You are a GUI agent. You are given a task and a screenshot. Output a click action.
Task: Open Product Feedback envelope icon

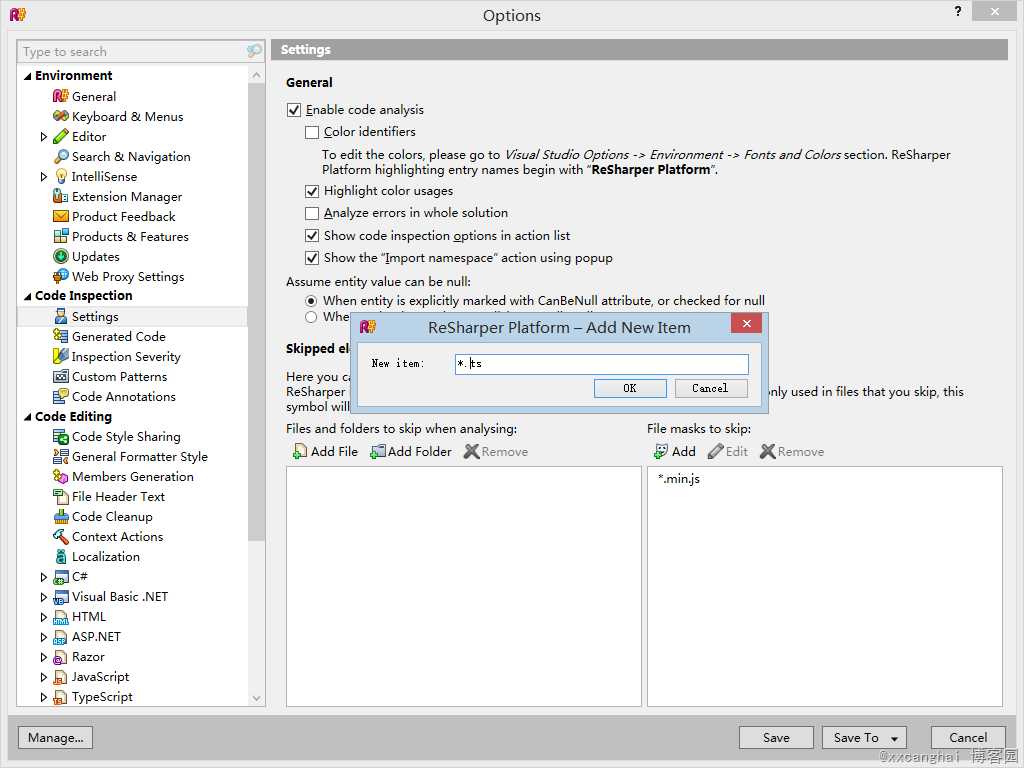pyautogui.click(x=60, y=216)
